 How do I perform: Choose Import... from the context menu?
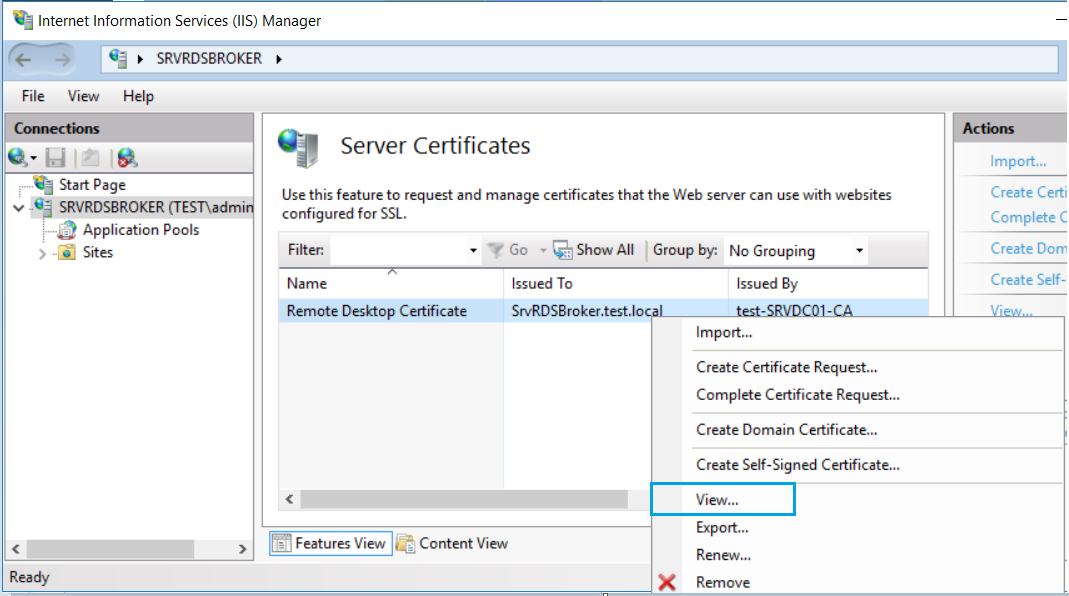(724, 332)
